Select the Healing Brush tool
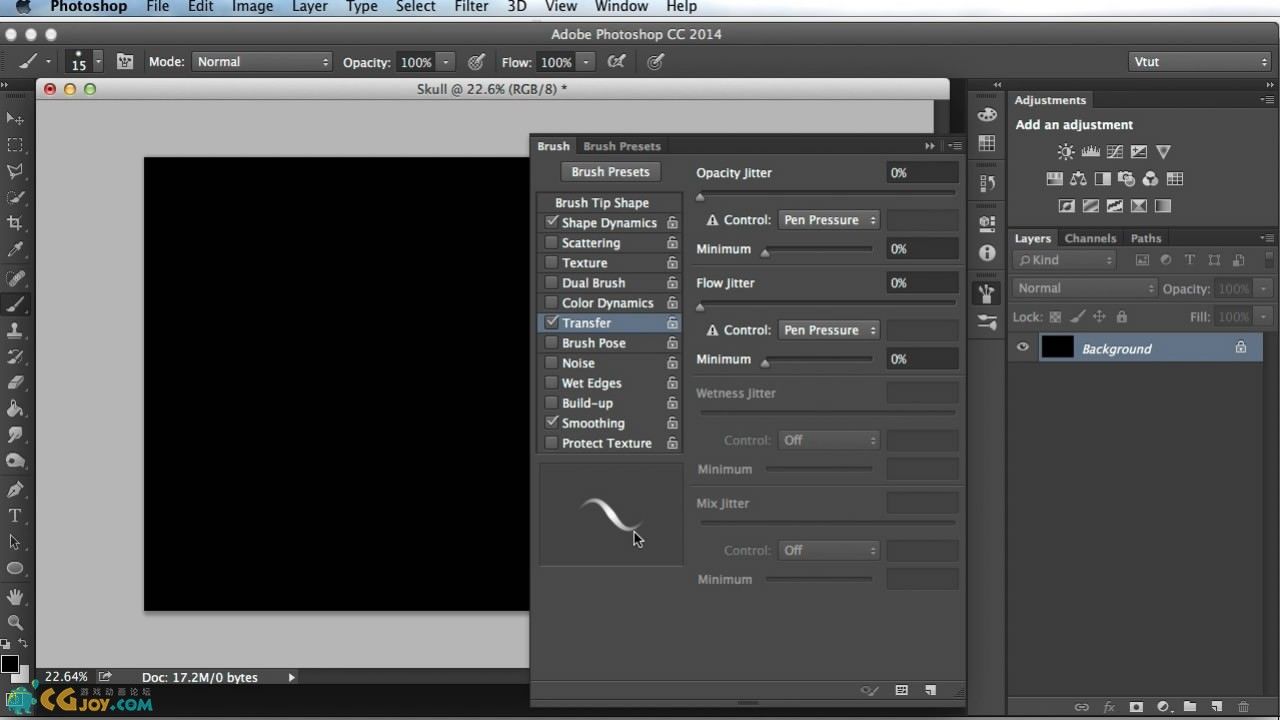Viewport: 1280px width, 720px height. click(x=15, y=279)
